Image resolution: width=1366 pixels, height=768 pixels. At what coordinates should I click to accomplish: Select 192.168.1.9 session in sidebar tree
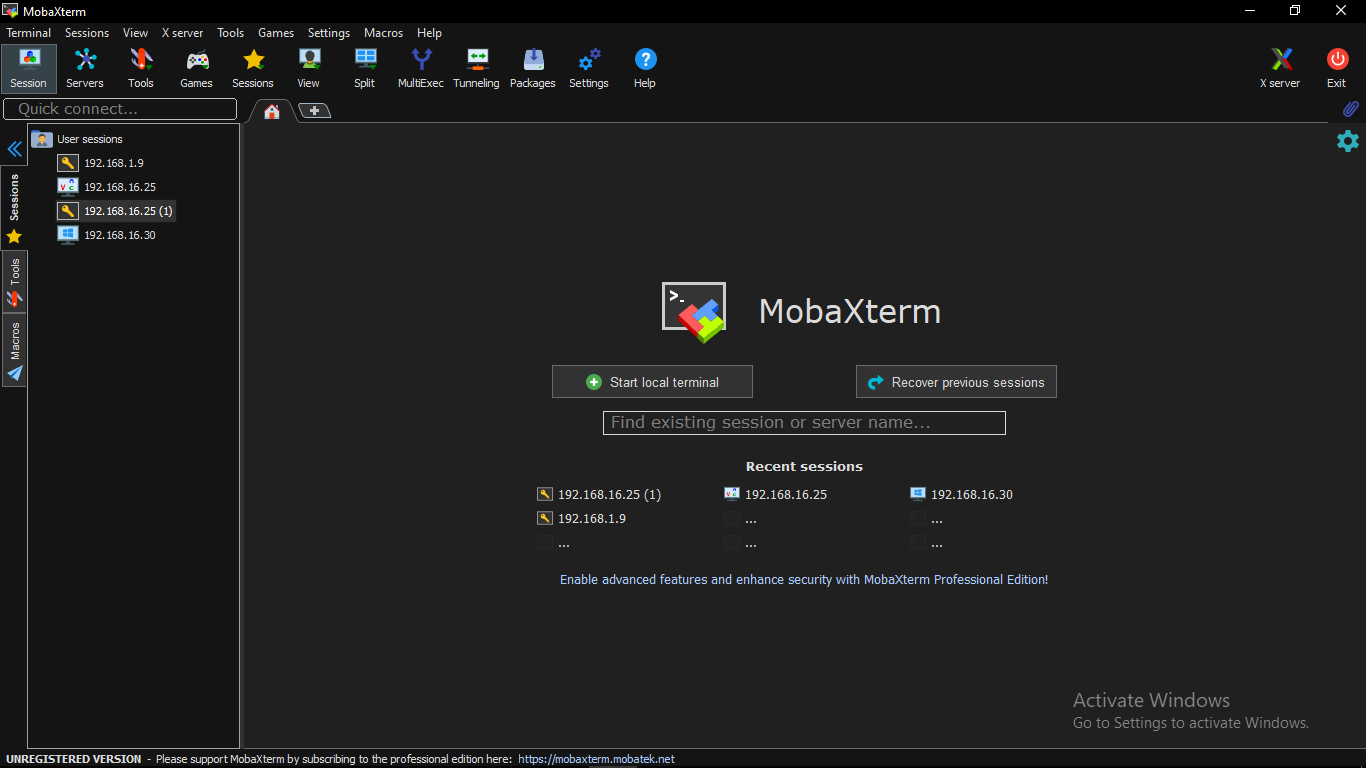[x=102, y=163]
